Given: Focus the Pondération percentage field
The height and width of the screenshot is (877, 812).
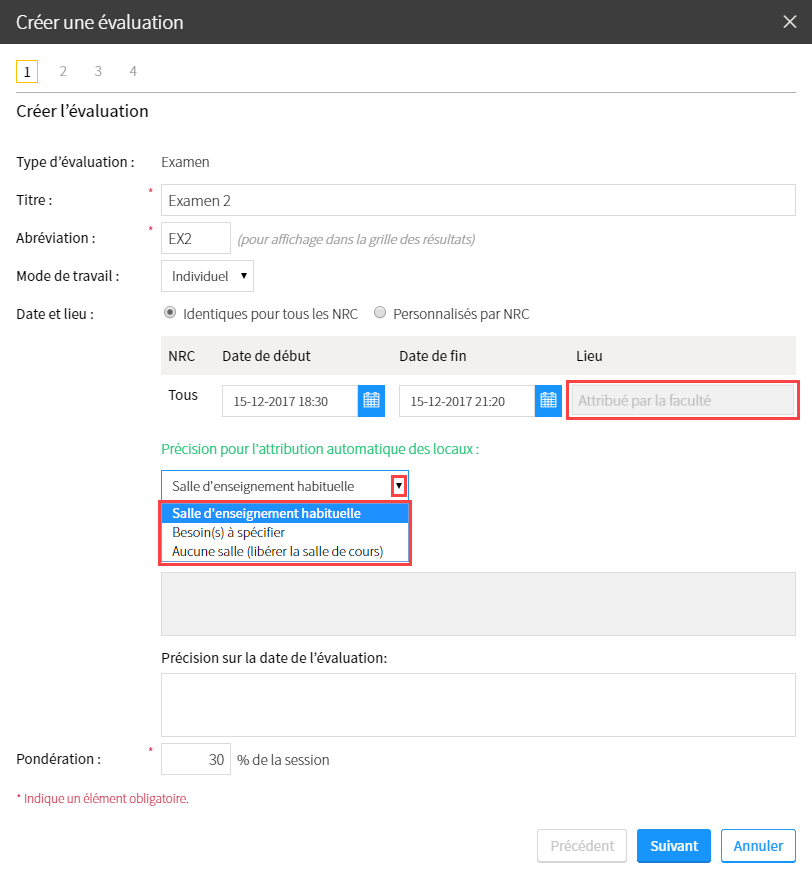Looking at the screenshot, I should pos(196,759).
